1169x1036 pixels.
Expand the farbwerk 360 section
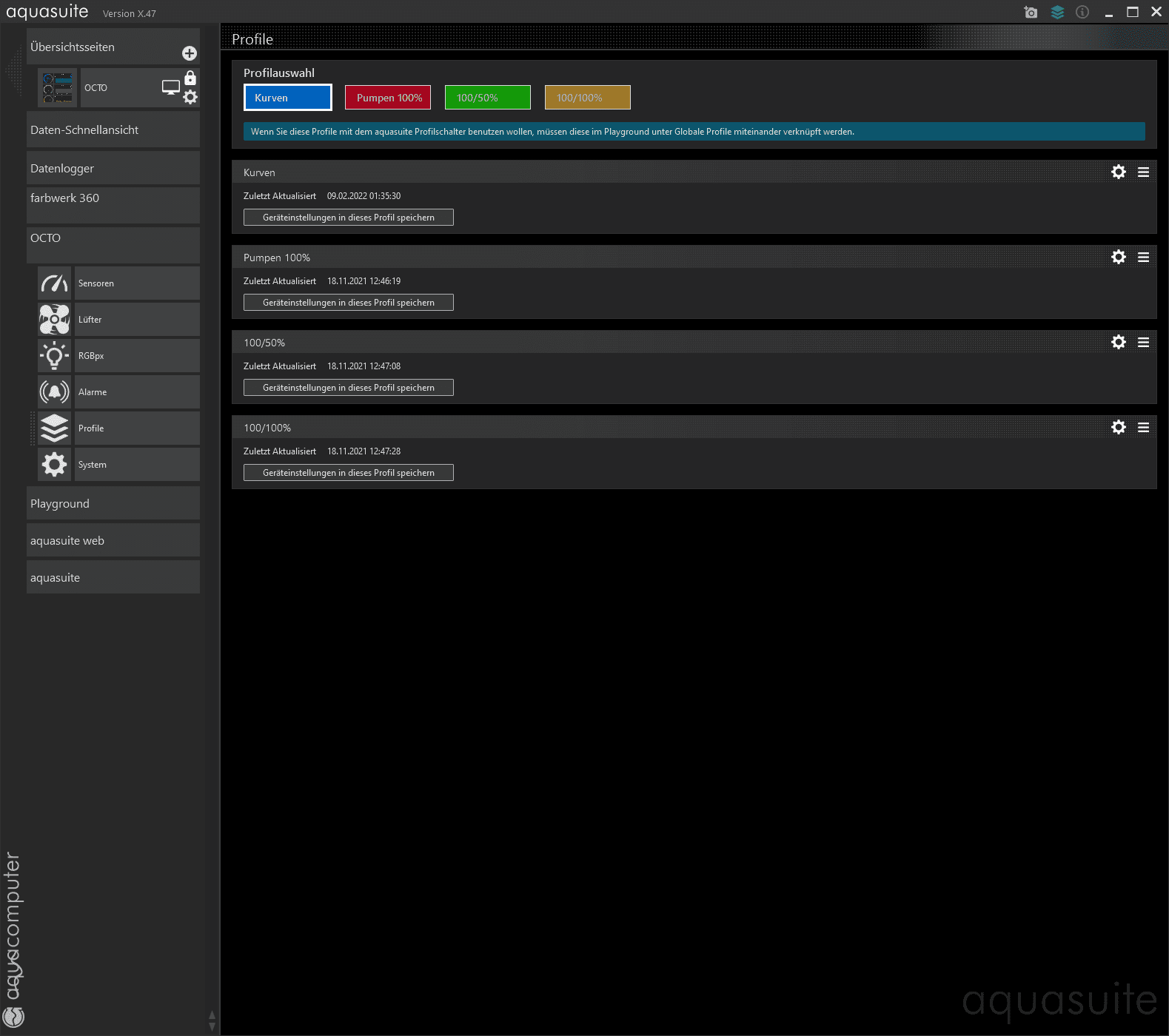[x=113, y=205]
